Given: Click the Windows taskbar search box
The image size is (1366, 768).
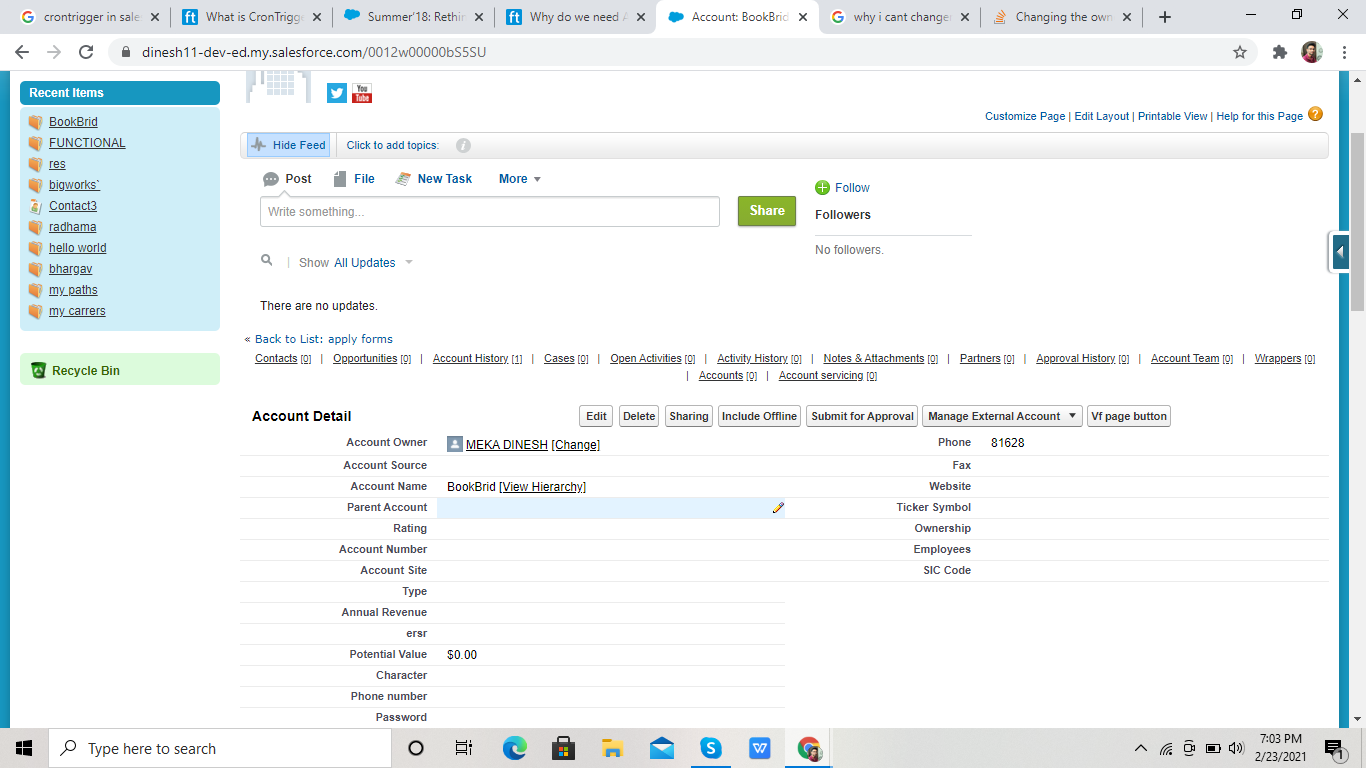Looking at the screenshot, I should 218,748.
